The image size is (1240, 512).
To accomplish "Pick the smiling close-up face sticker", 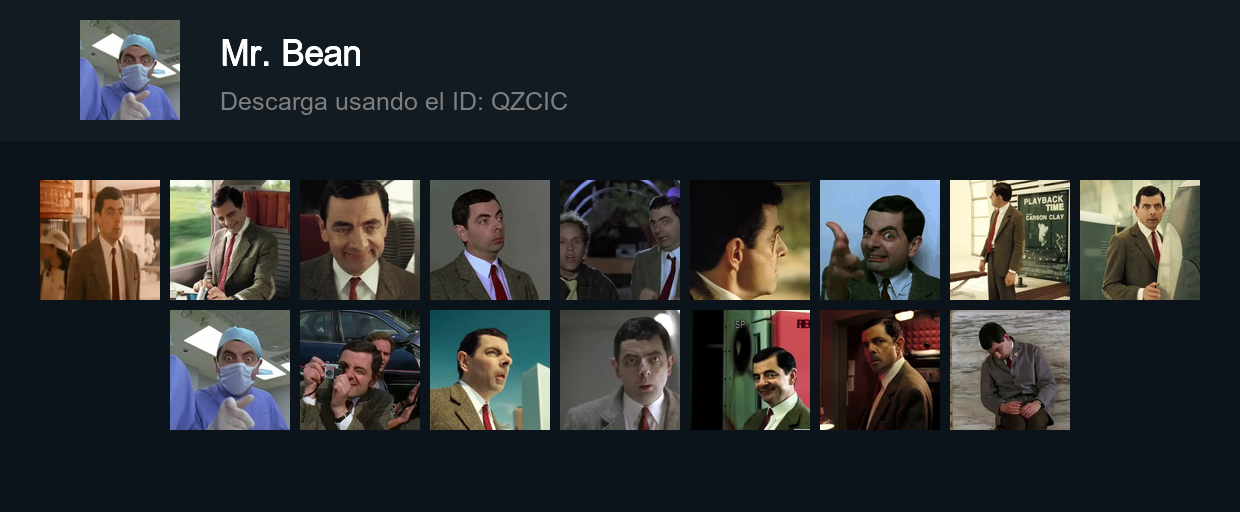I will point(360,240).
